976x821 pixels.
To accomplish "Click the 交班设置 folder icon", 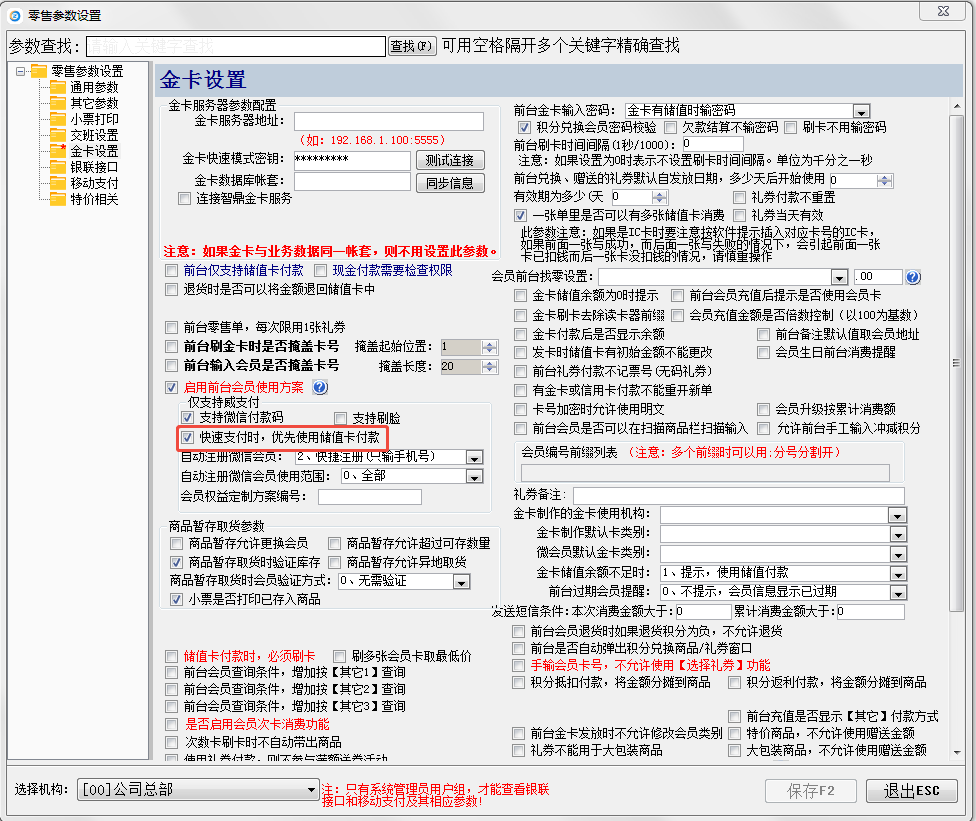I will coord(58,135).
